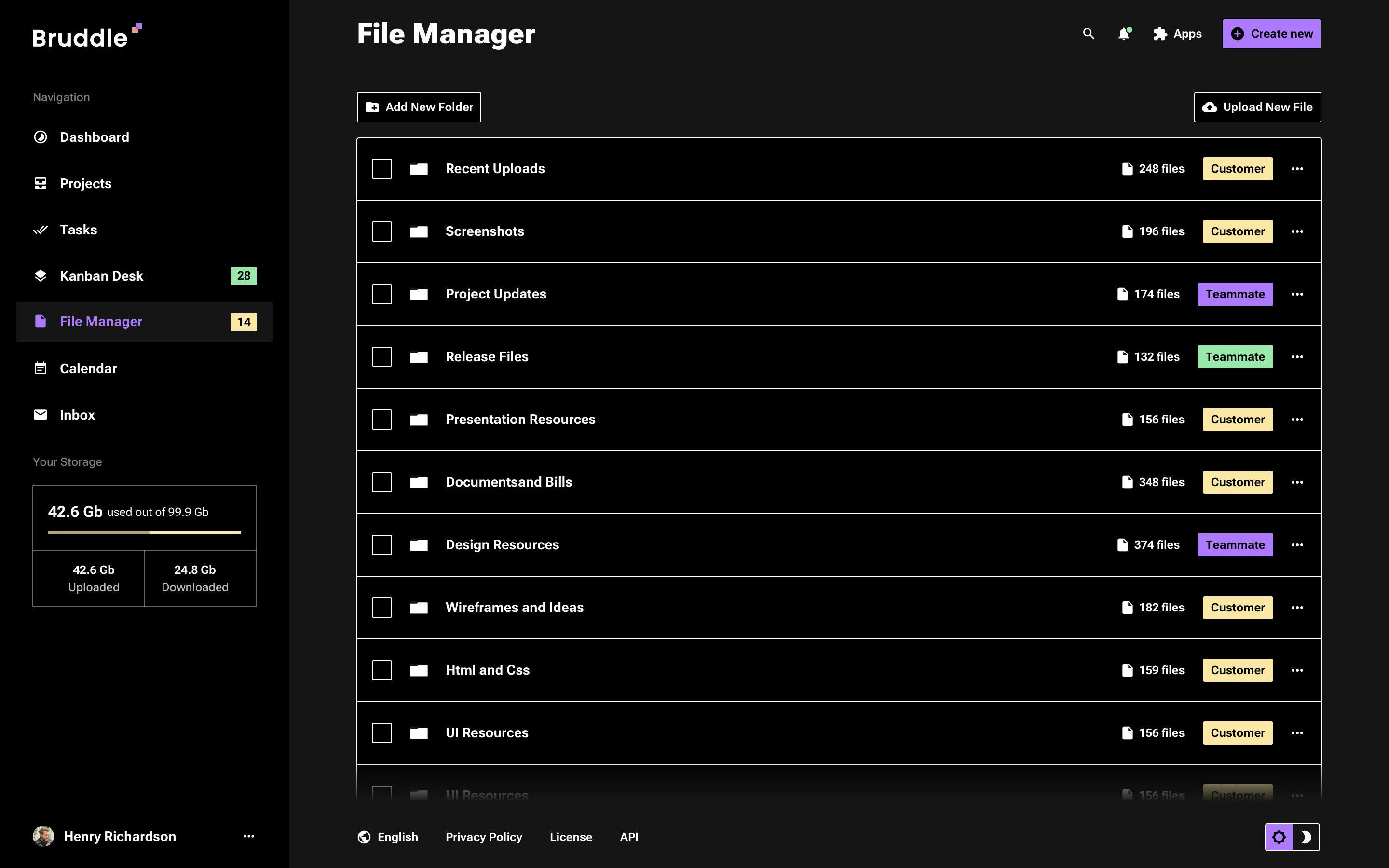Open the options menu for Release Files

coord(1298,356)
